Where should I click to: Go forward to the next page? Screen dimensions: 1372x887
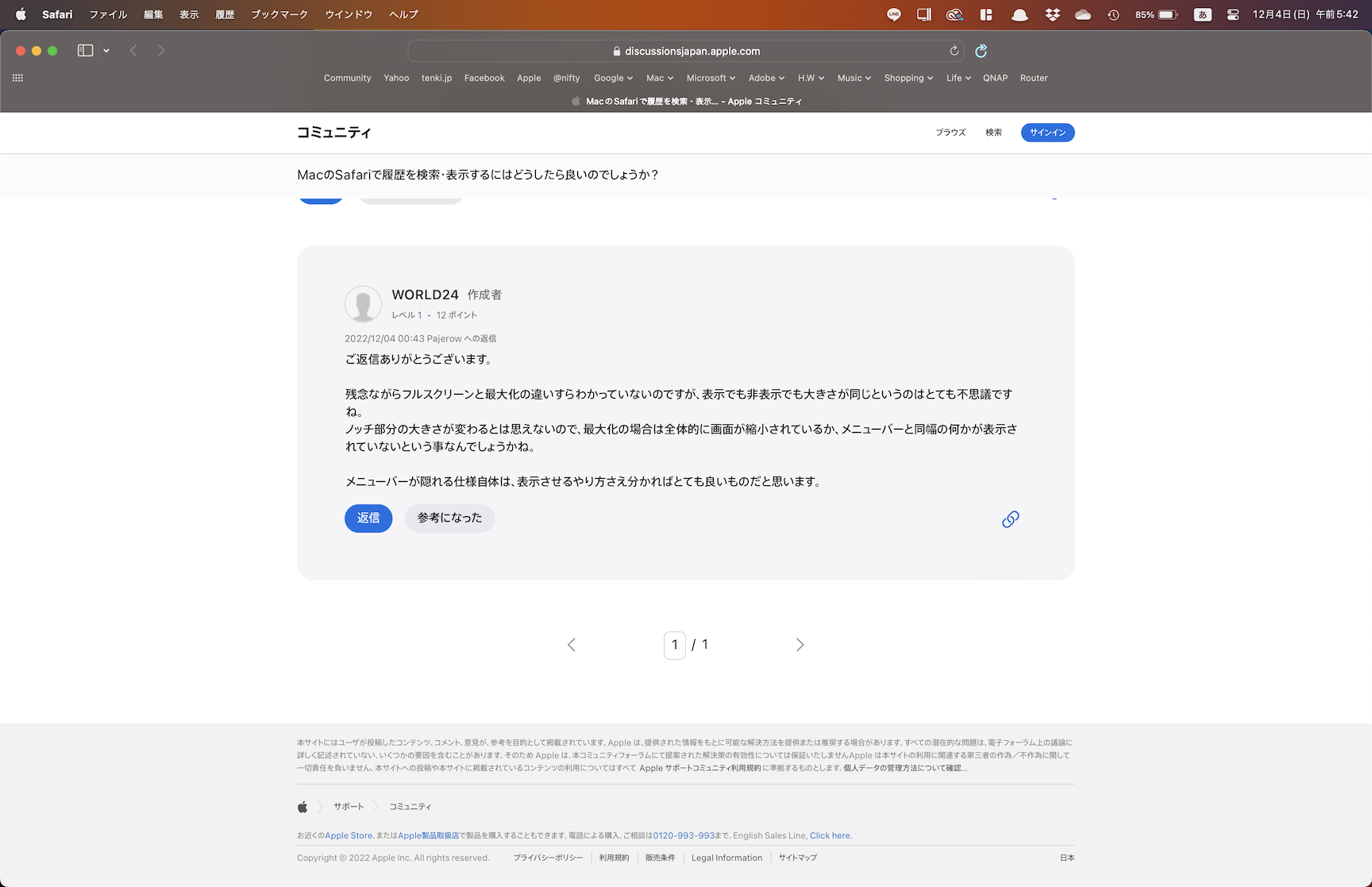point(161,51)
